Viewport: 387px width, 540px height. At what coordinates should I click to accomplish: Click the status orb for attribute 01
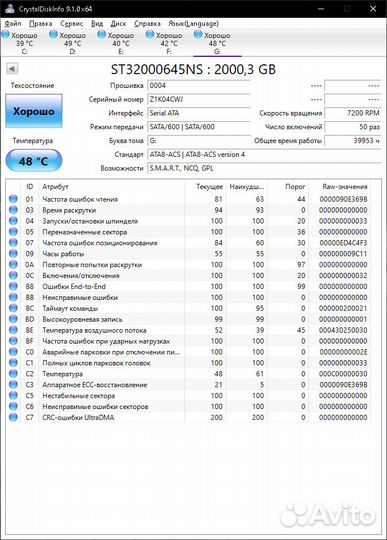click(x=13, y=199)
